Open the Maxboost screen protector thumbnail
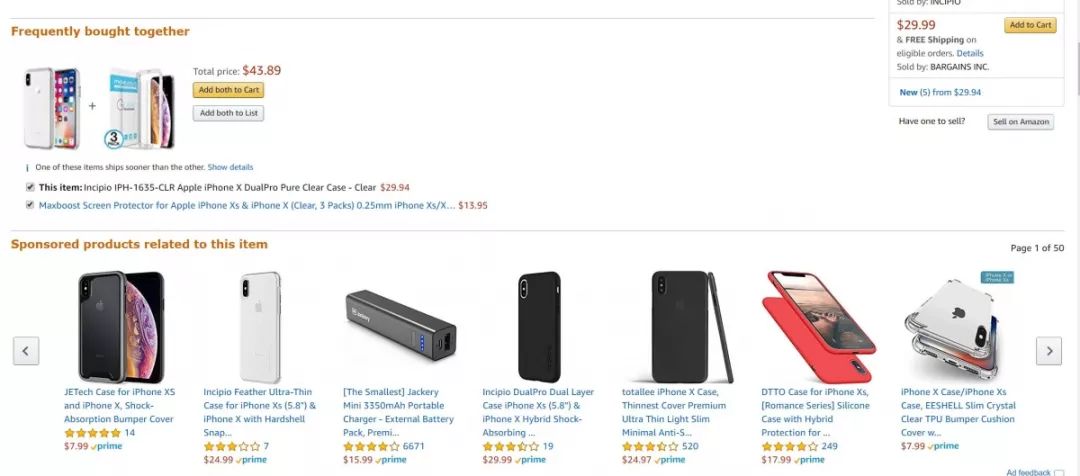Screen dimensions: 1080x476 click(133, 110)
